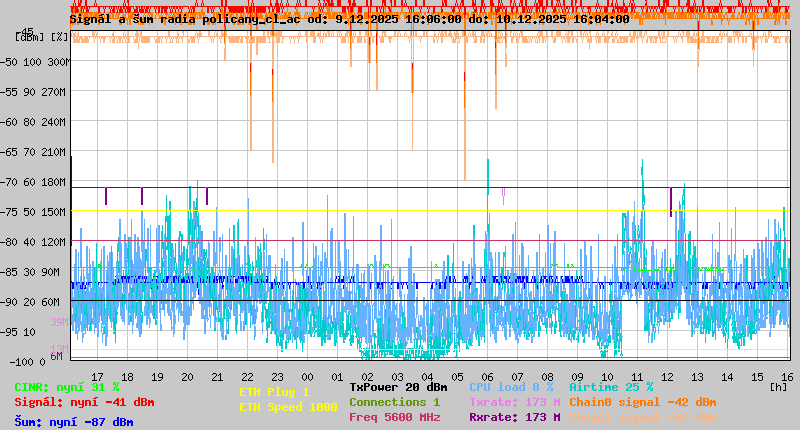Select the TxPower 20 dBm legend label

pos(398,387)
